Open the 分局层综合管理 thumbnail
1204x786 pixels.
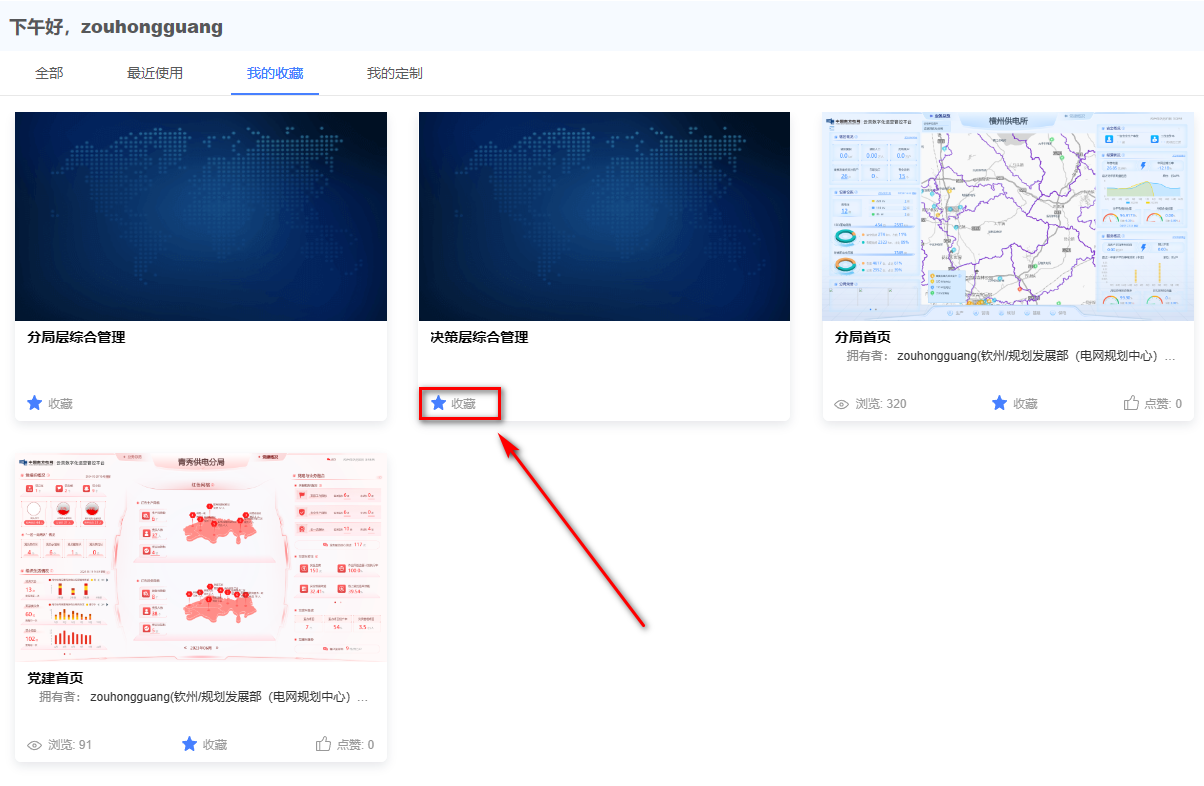coord(201,216)
